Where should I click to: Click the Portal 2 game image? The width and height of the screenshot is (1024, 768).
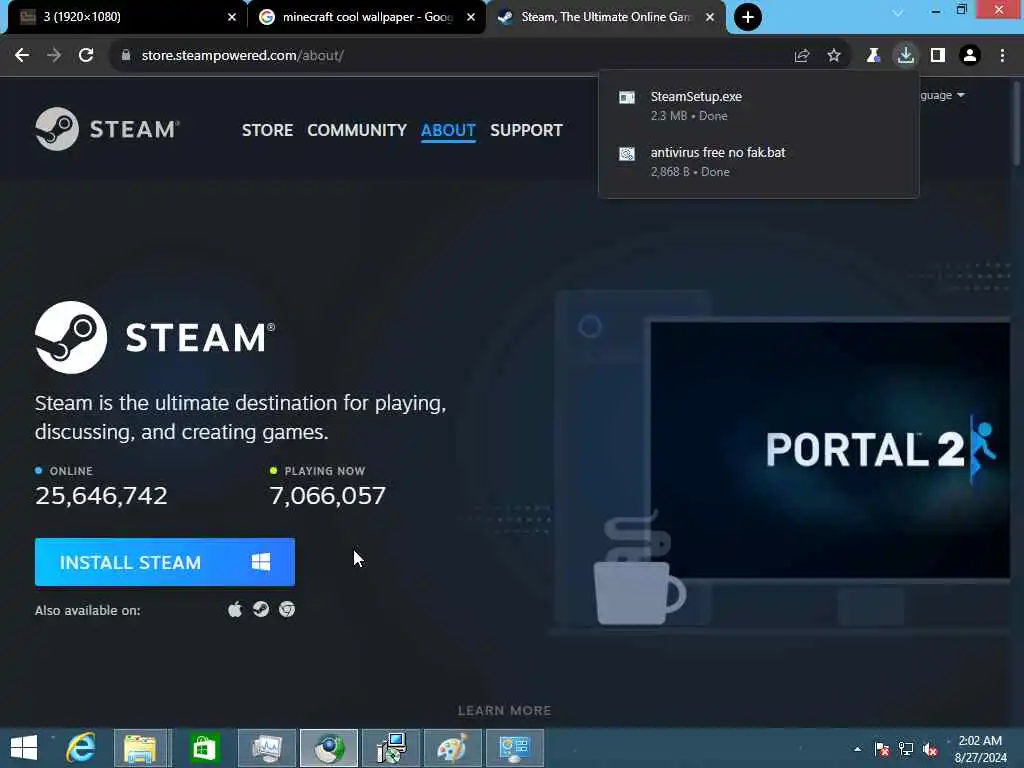pyautogui.click(x=830, y=451)
